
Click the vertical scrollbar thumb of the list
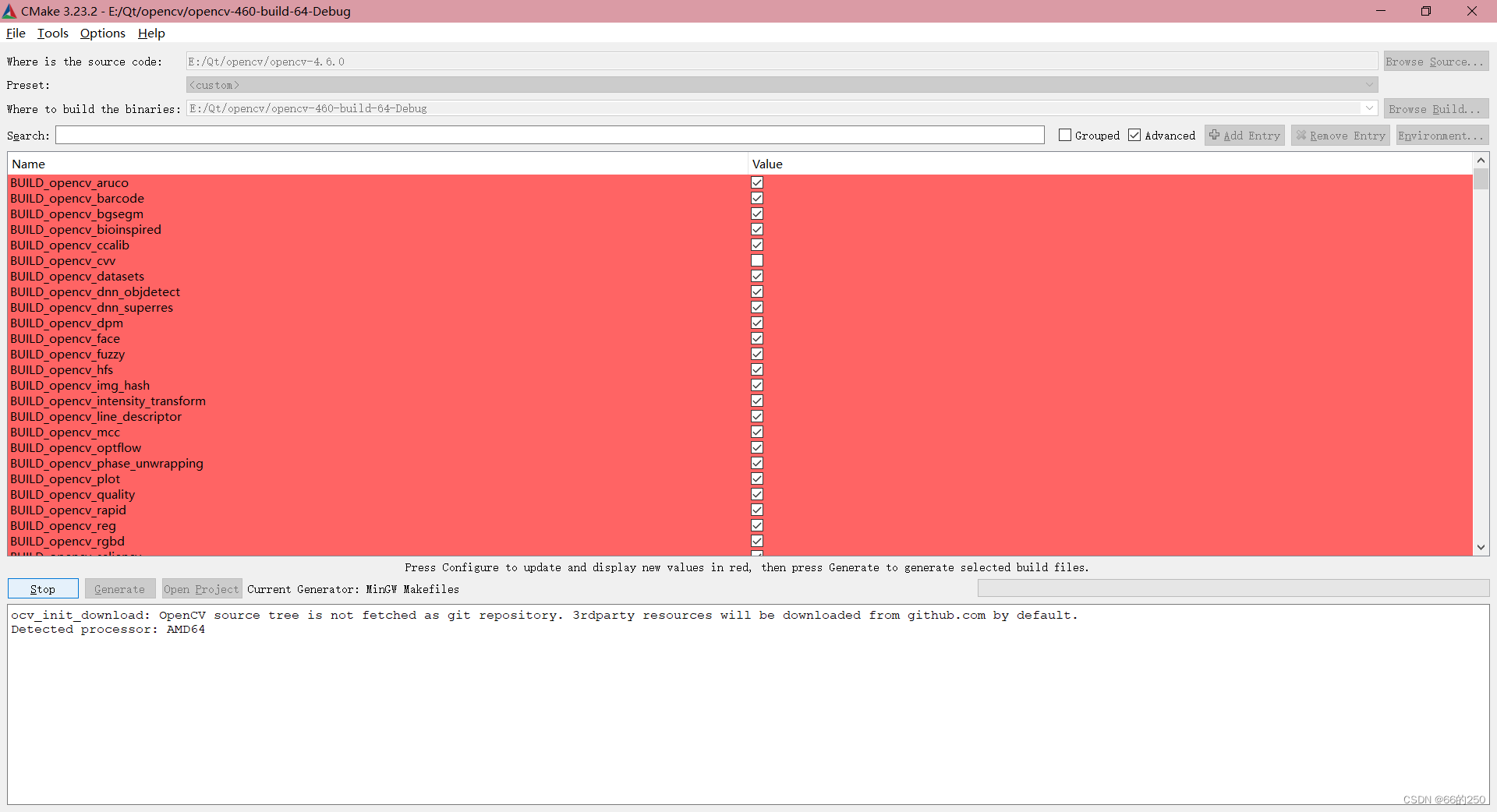point(1481,178)
